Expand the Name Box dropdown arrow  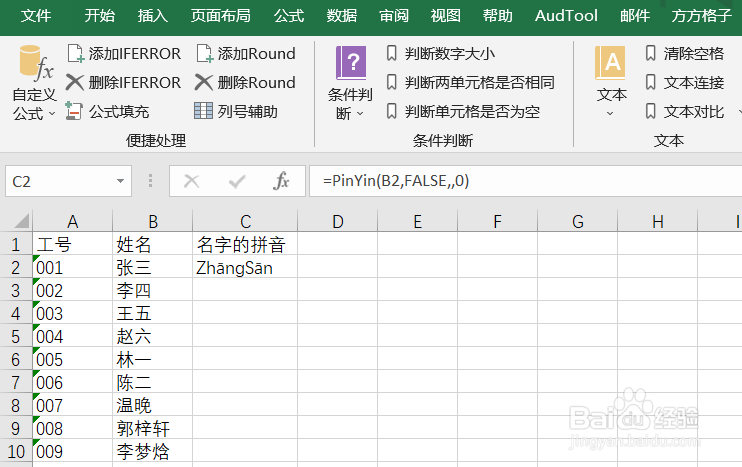[121, 181]
